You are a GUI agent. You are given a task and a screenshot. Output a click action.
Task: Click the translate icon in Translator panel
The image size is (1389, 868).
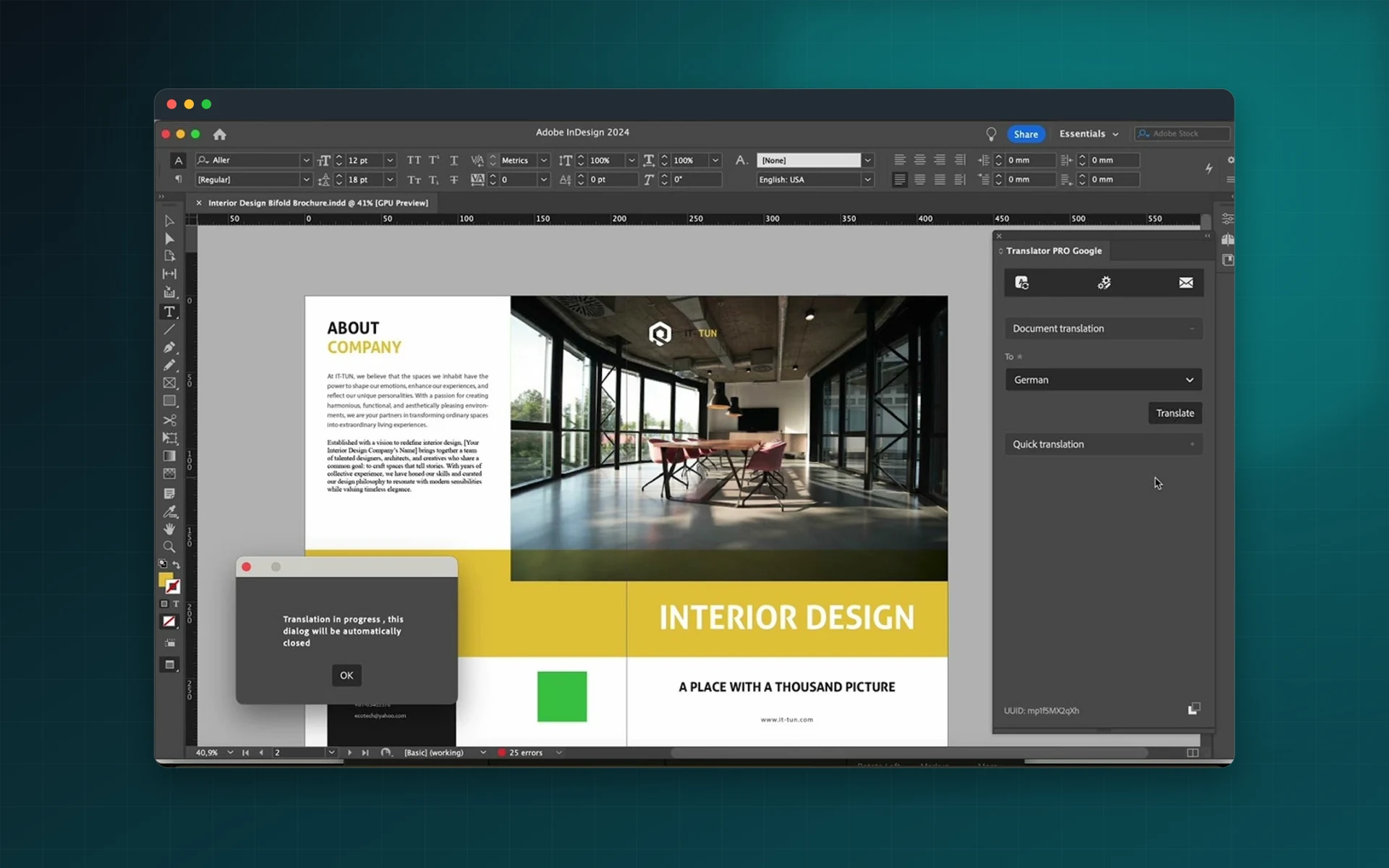(x=1021, y=283)
